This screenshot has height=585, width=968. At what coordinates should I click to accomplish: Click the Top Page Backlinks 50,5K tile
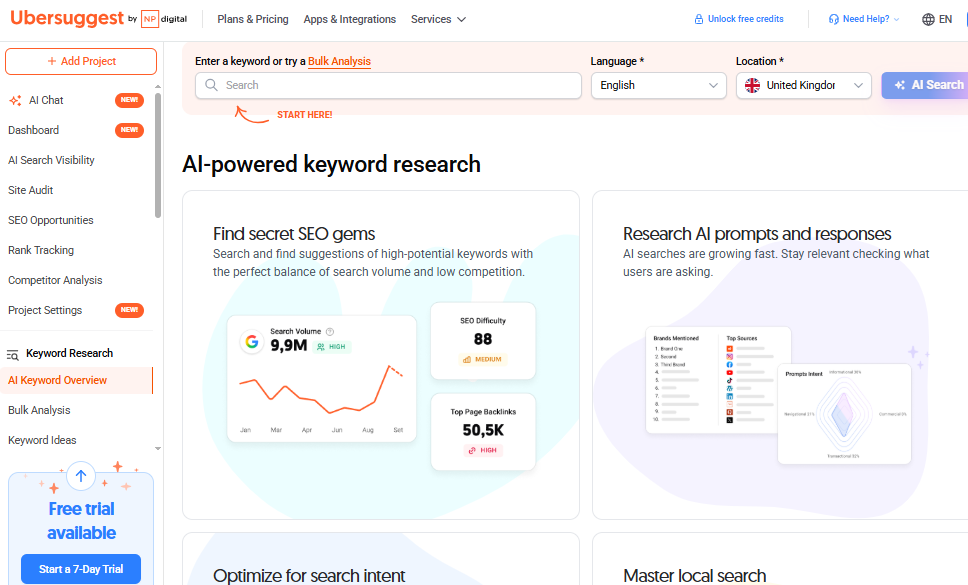click(x=483, y=431)
